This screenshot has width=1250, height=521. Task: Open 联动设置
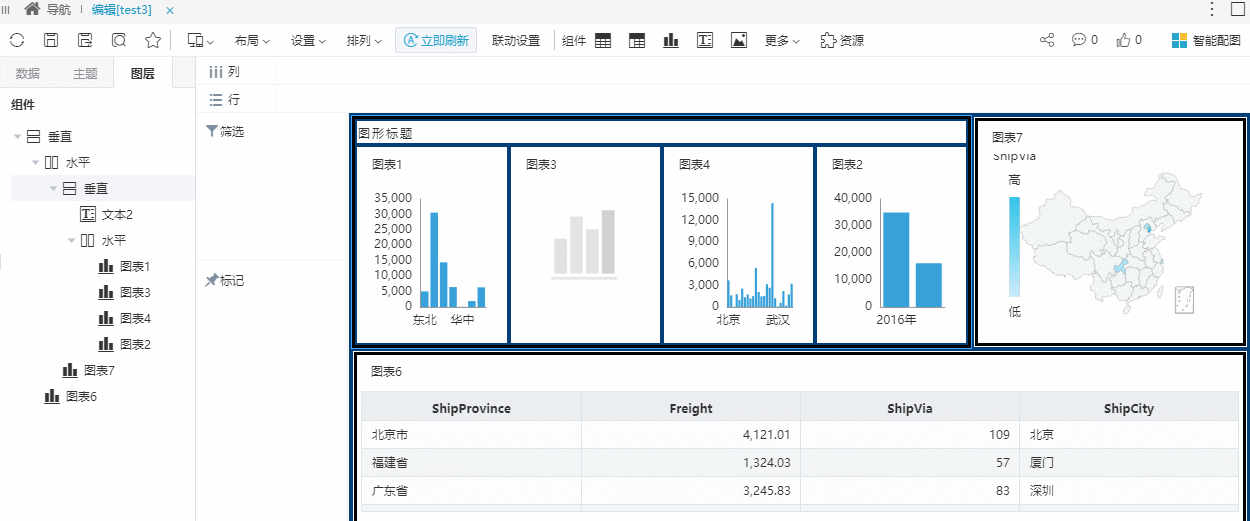[516, 41]
